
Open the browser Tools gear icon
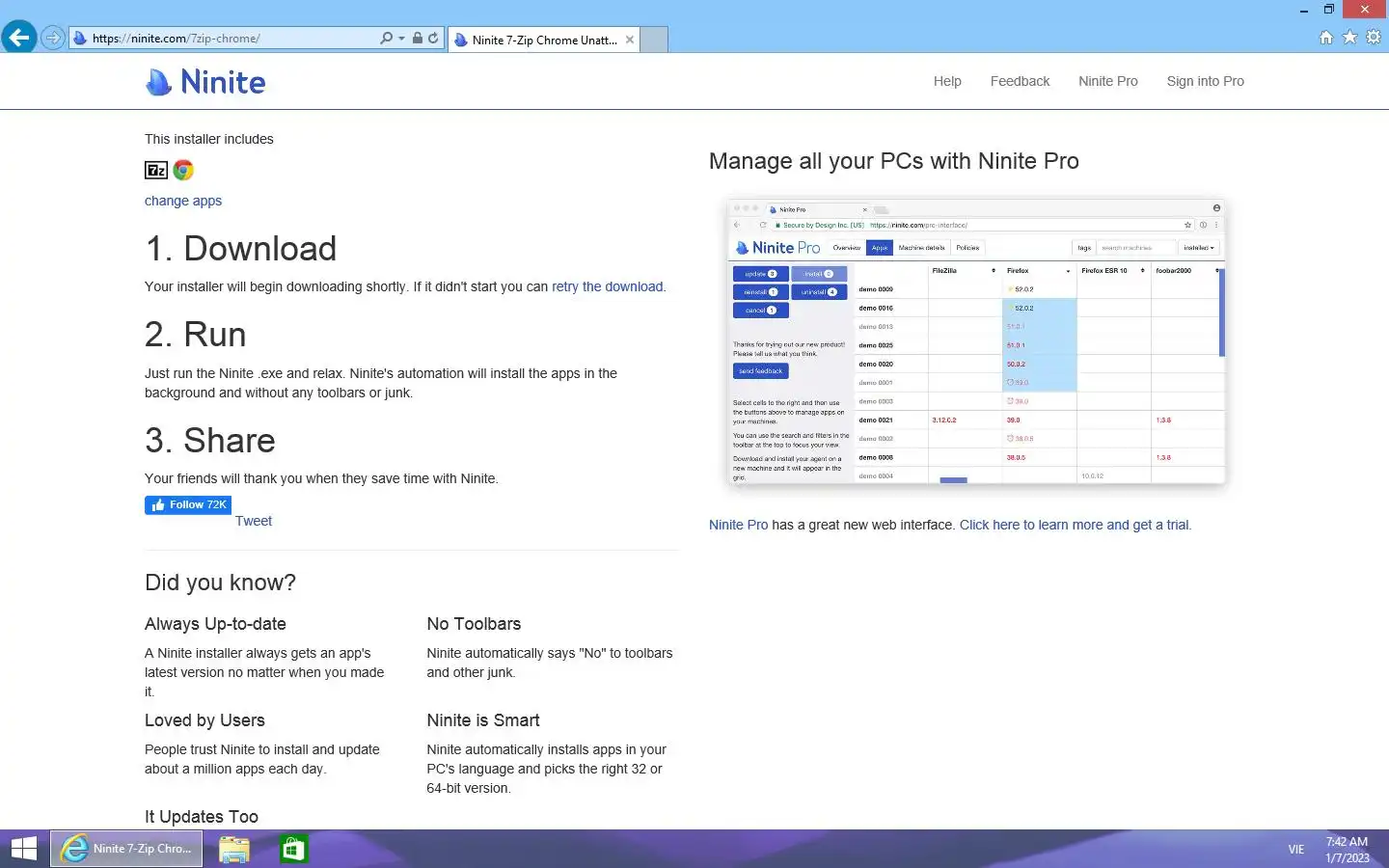pyautogui.click(x=1374, y=38)
